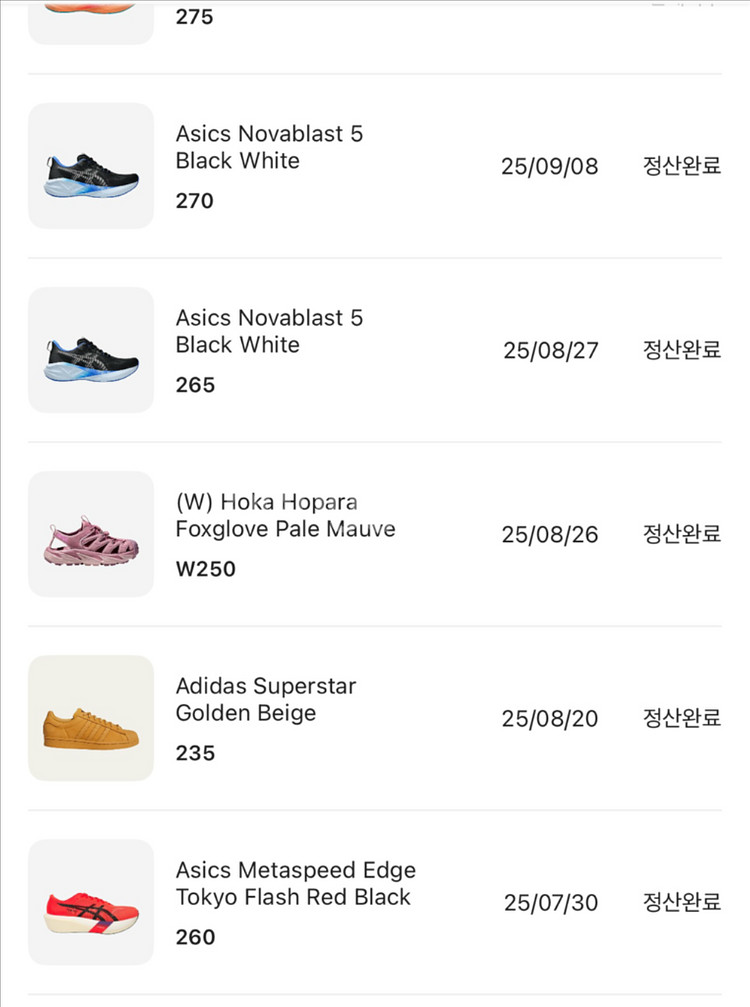750x1007 pixels.
Task: Open the Hoka Hopara Foxglove Pale Mauve title
Action: coord(285,515)
